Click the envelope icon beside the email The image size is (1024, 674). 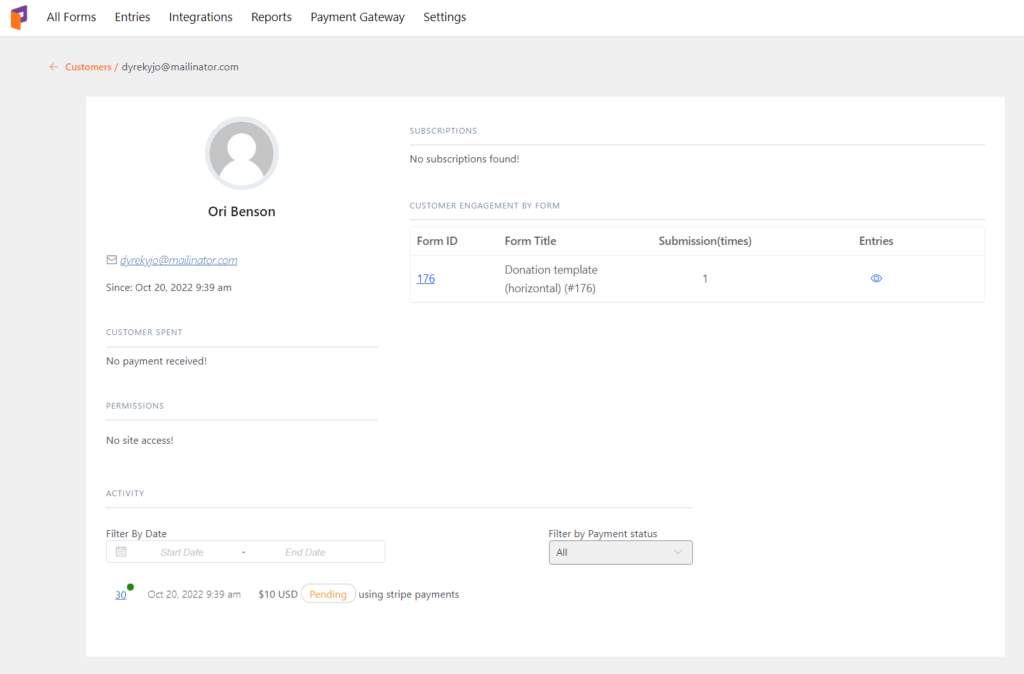click(x=112, y=259)
